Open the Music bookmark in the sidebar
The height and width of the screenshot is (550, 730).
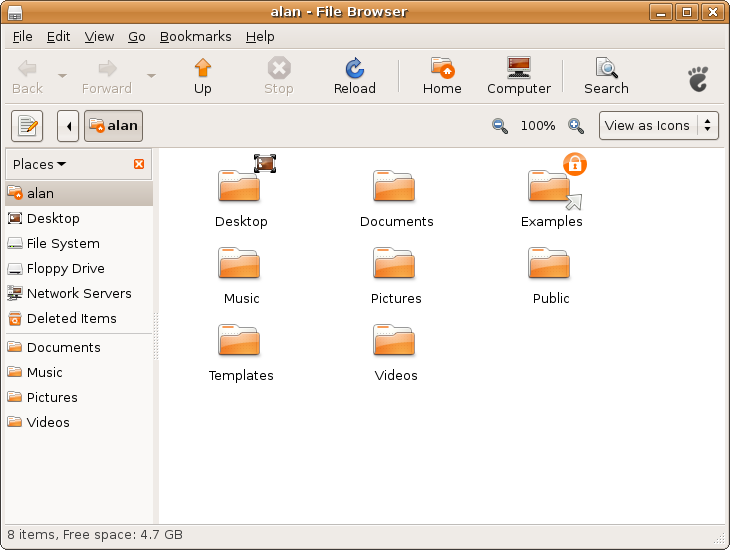click(x=79, y=373)
